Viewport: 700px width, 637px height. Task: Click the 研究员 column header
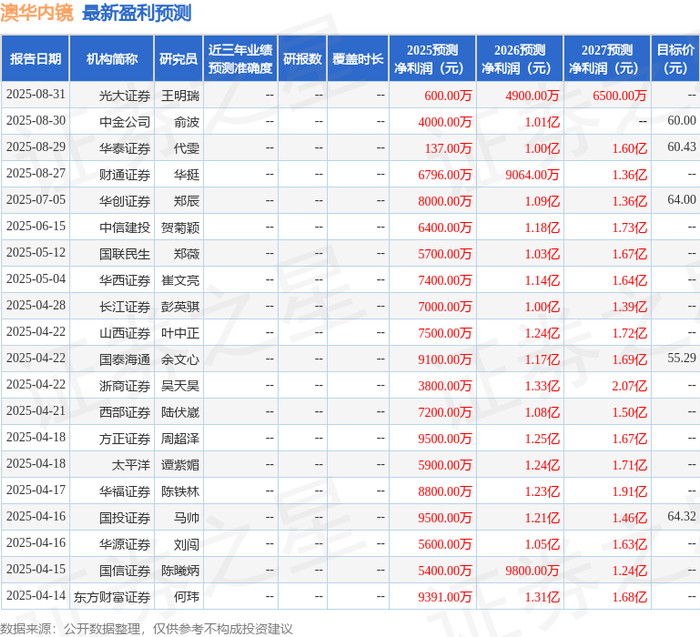point(179,59)
